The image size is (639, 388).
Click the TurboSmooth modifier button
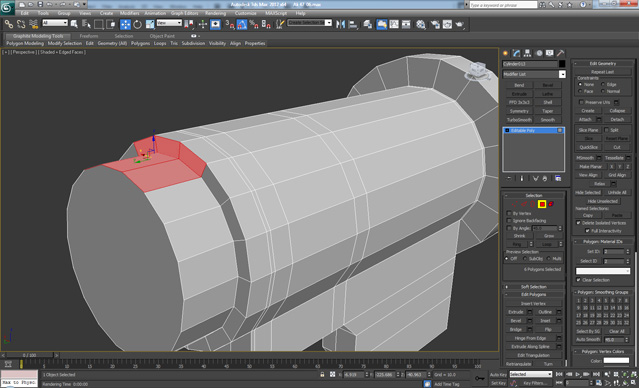[519, 120]
